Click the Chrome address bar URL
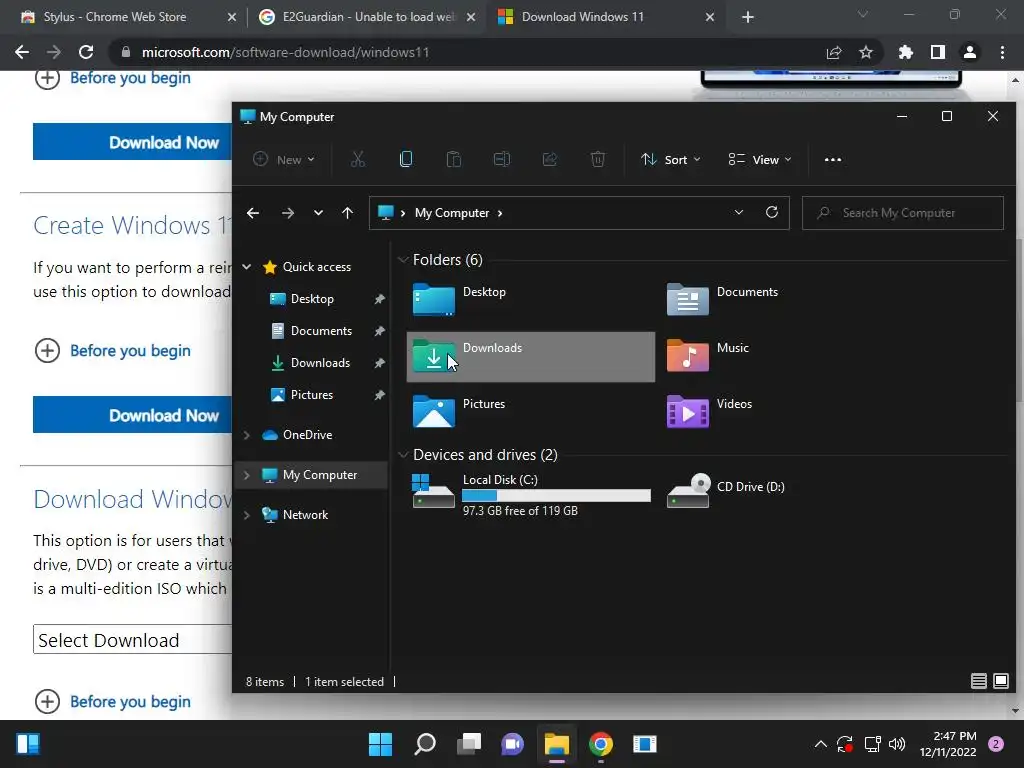 (x=285, y=52)
